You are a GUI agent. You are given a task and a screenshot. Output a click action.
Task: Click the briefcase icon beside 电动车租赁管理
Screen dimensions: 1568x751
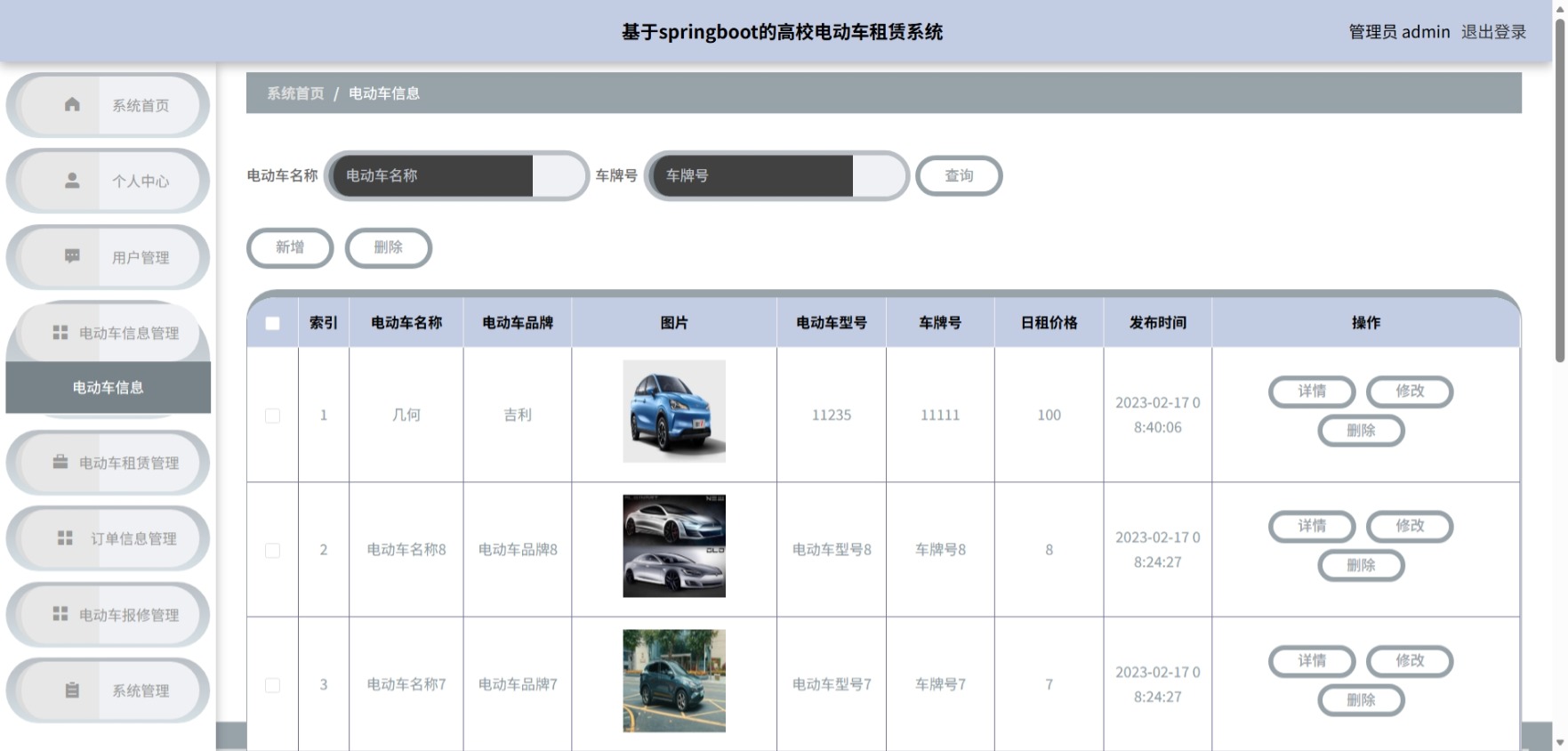coord(60,462)
